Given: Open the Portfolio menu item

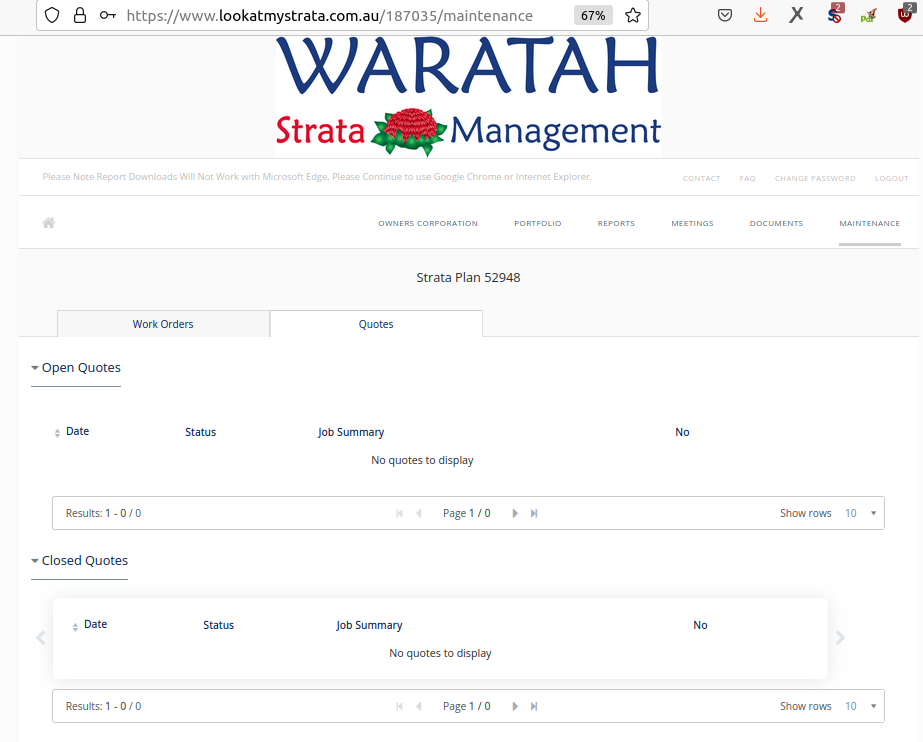Looking at the screenshot, I should click(x=538, y=224).
